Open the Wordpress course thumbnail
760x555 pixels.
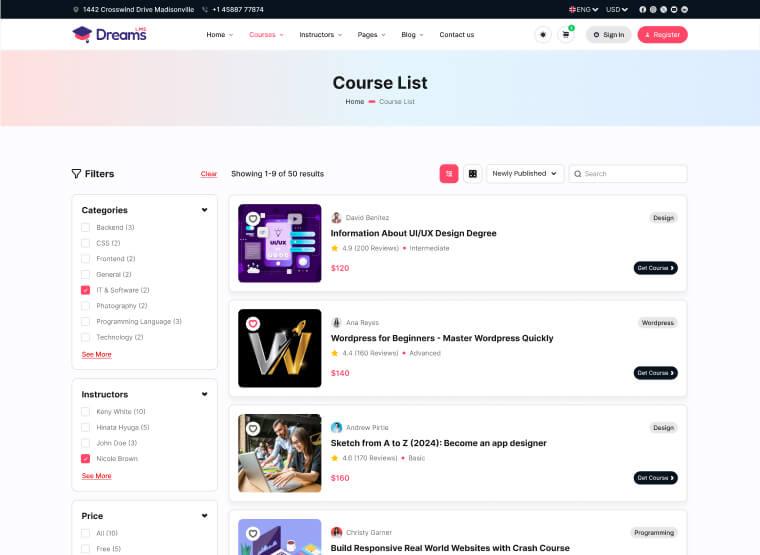[x=280, y=348]
